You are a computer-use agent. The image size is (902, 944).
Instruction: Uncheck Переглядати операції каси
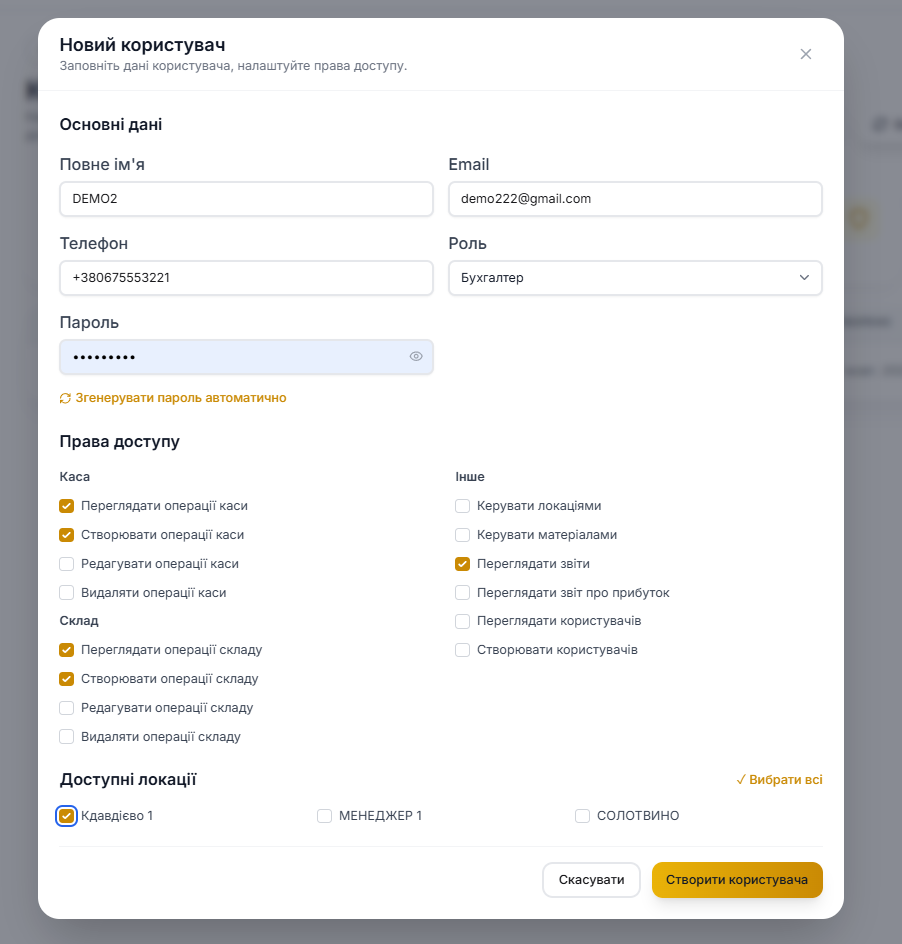pyautogui.click(x=67, y=506)
